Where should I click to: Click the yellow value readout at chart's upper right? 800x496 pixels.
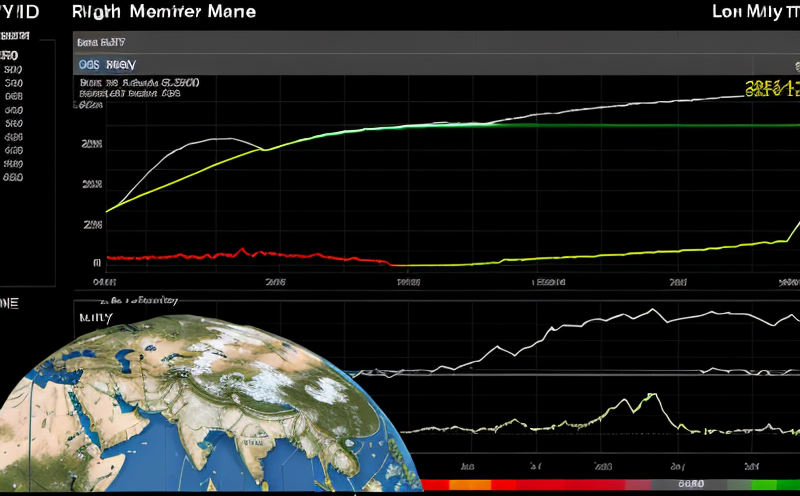770,88
